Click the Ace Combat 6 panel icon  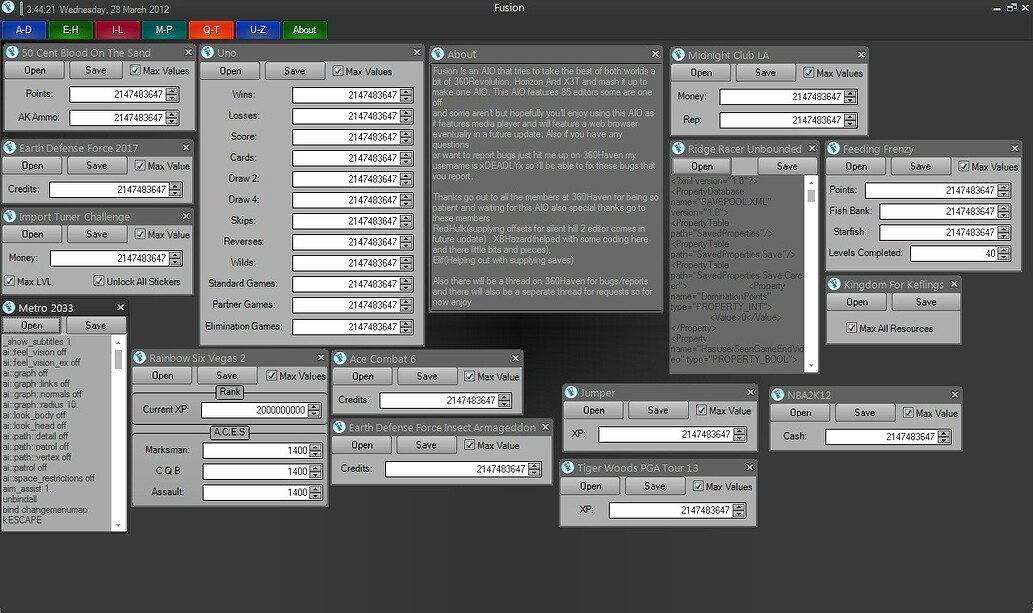[x=341, y=357]
